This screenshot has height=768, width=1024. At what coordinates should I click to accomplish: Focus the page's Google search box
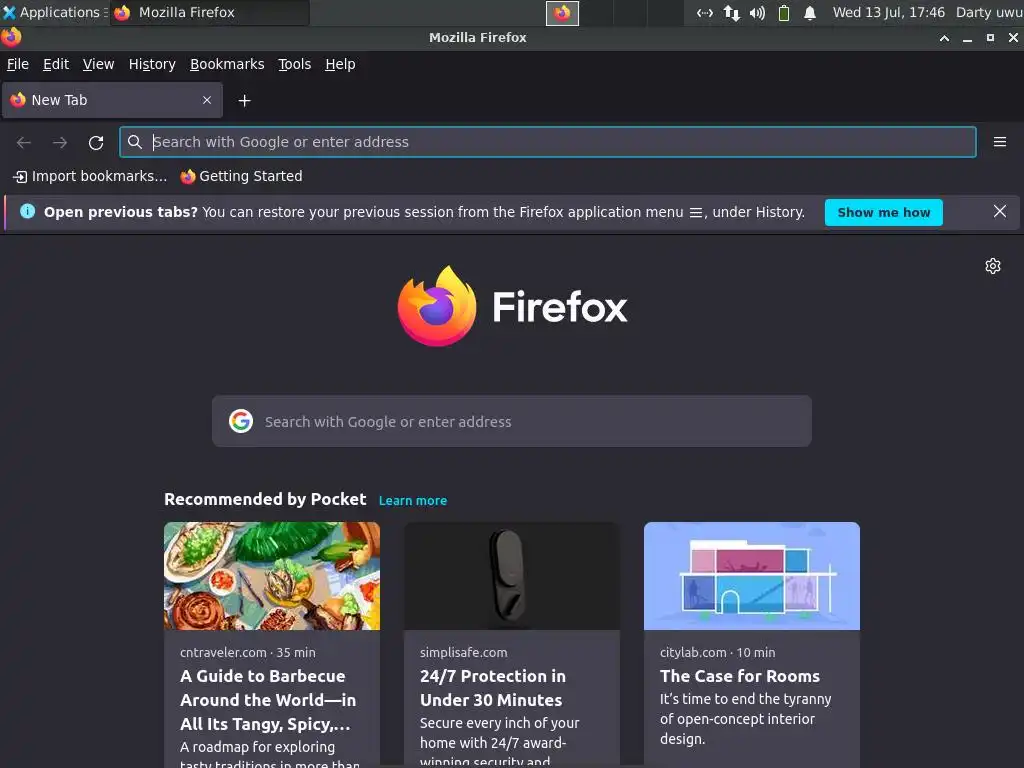(512, 421)
